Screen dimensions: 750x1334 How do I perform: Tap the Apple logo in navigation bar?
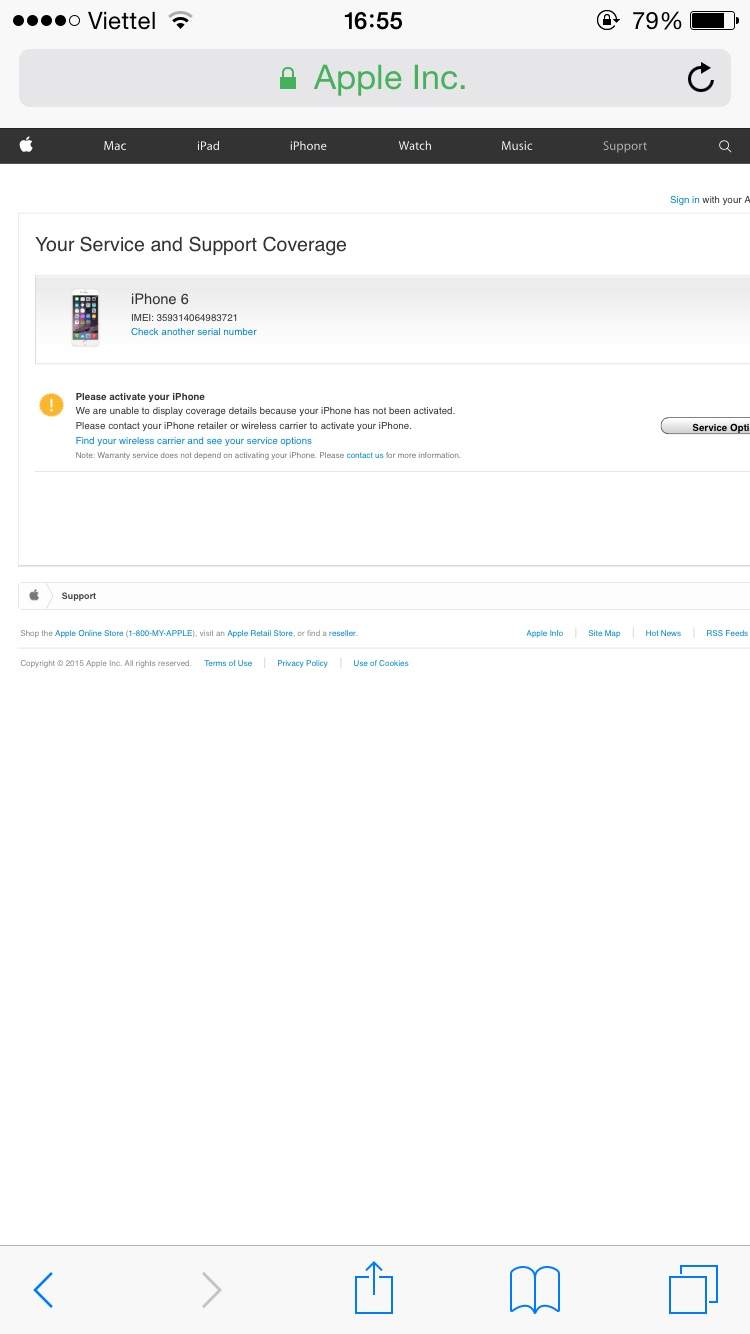tap(26, 146)
